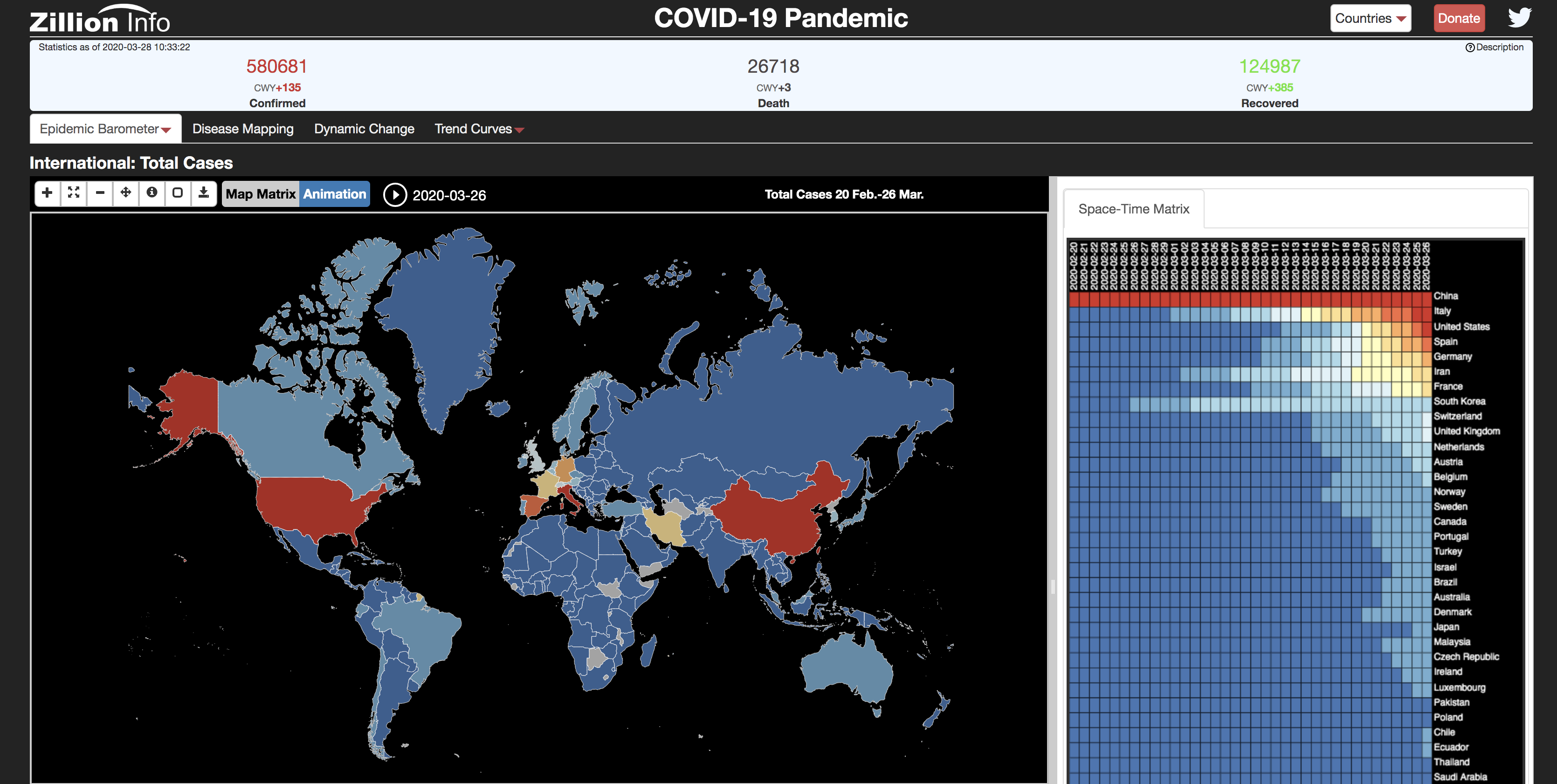Click the Donate button
Viewport: 1557px width, 784px height.
[x=1459, y=18]
